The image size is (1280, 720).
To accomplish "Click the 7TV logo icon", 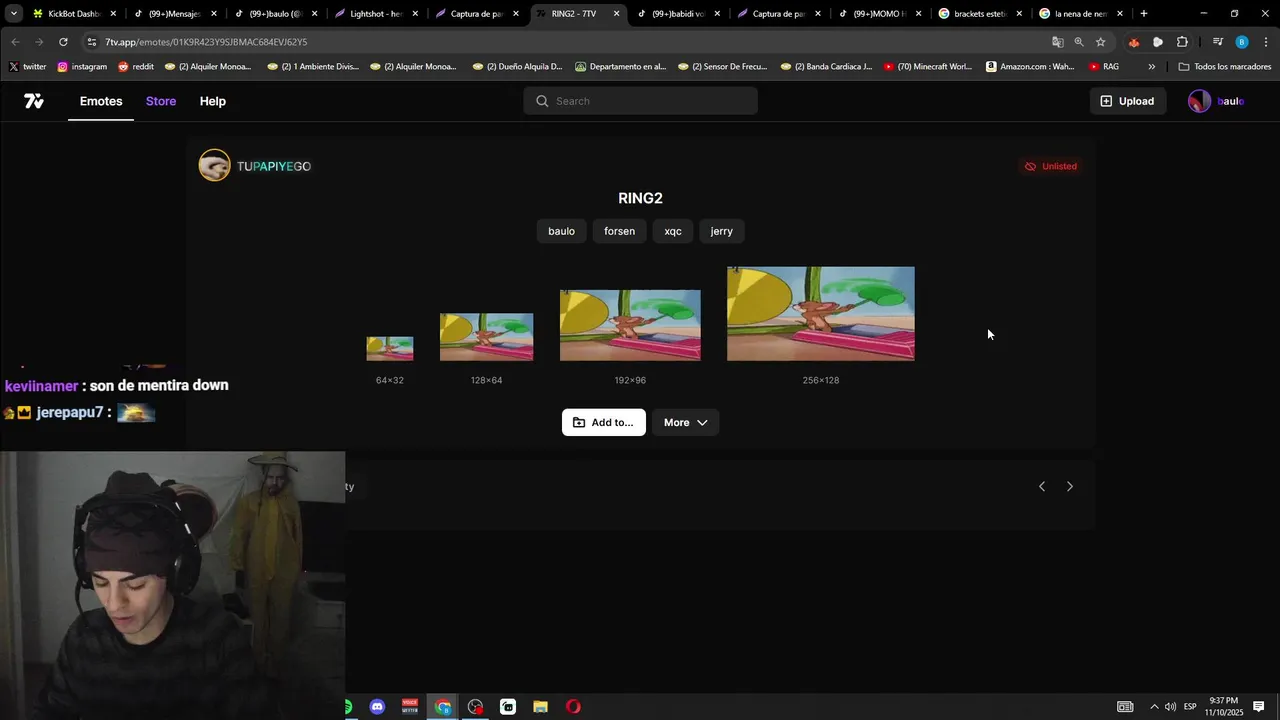I will (34, 101).
